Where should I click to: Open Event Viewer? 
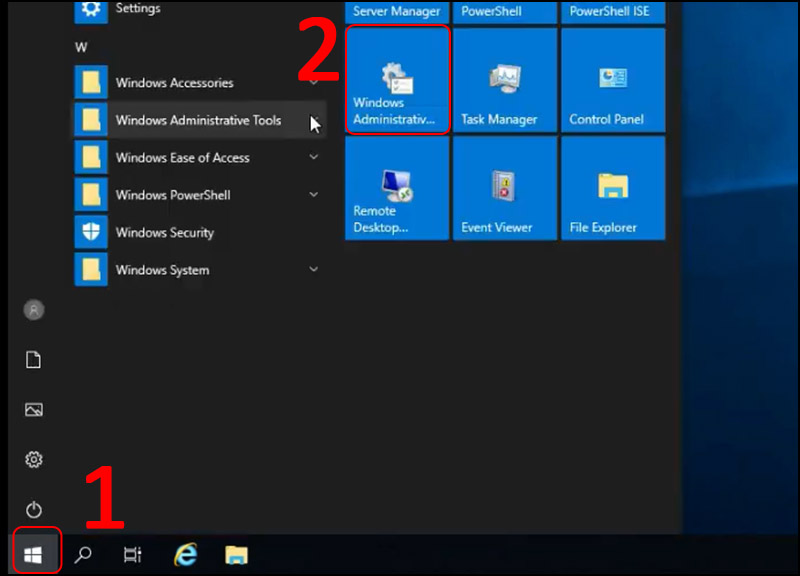point(504,188)
